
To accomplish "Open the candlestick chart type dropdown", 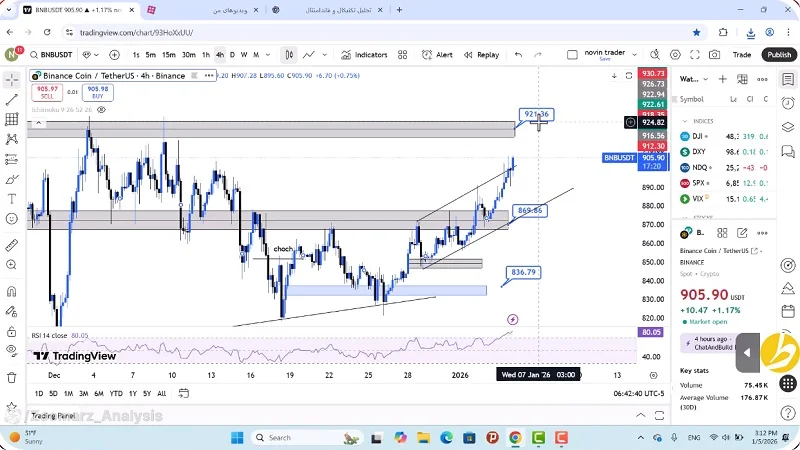I will (288, 55).
